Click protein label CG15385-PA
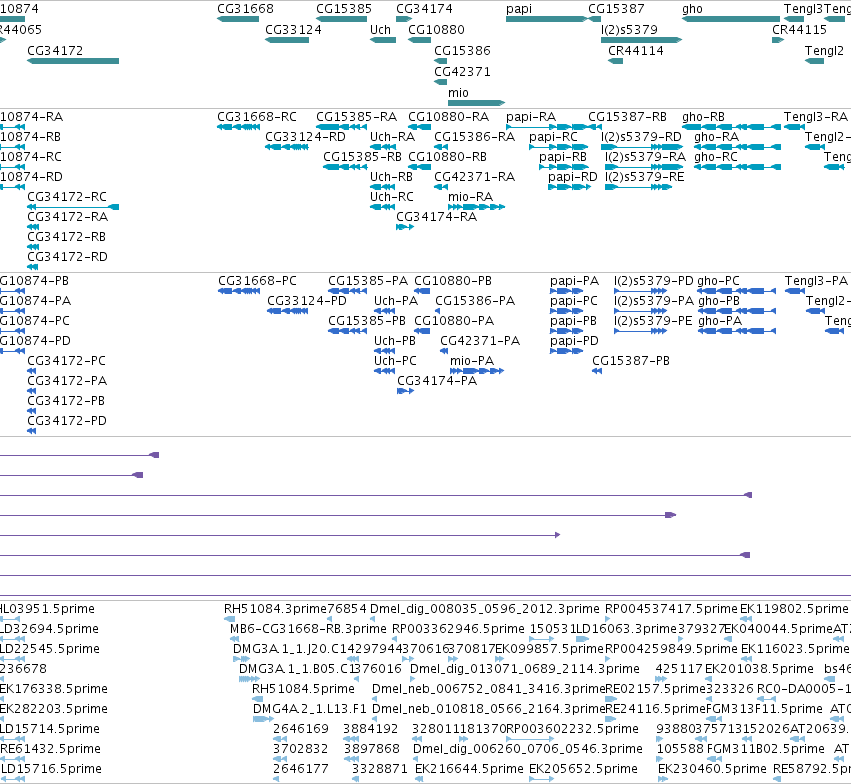The image size is (851, 784). click(x=368, y=282)
